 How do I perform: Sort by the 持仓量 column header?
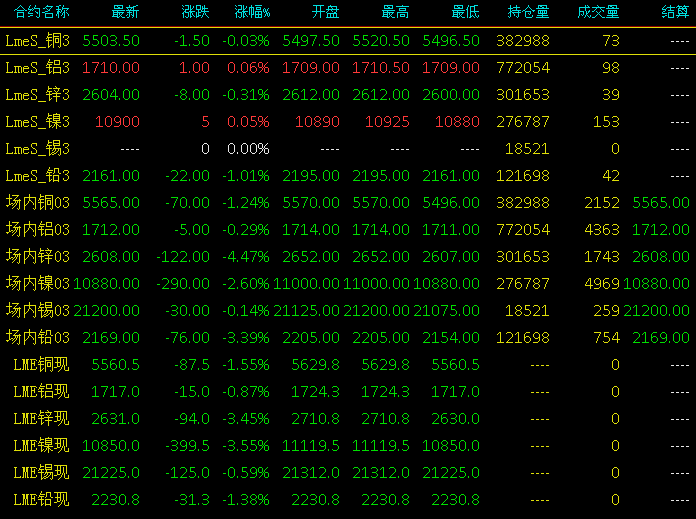tap(528, 12)
